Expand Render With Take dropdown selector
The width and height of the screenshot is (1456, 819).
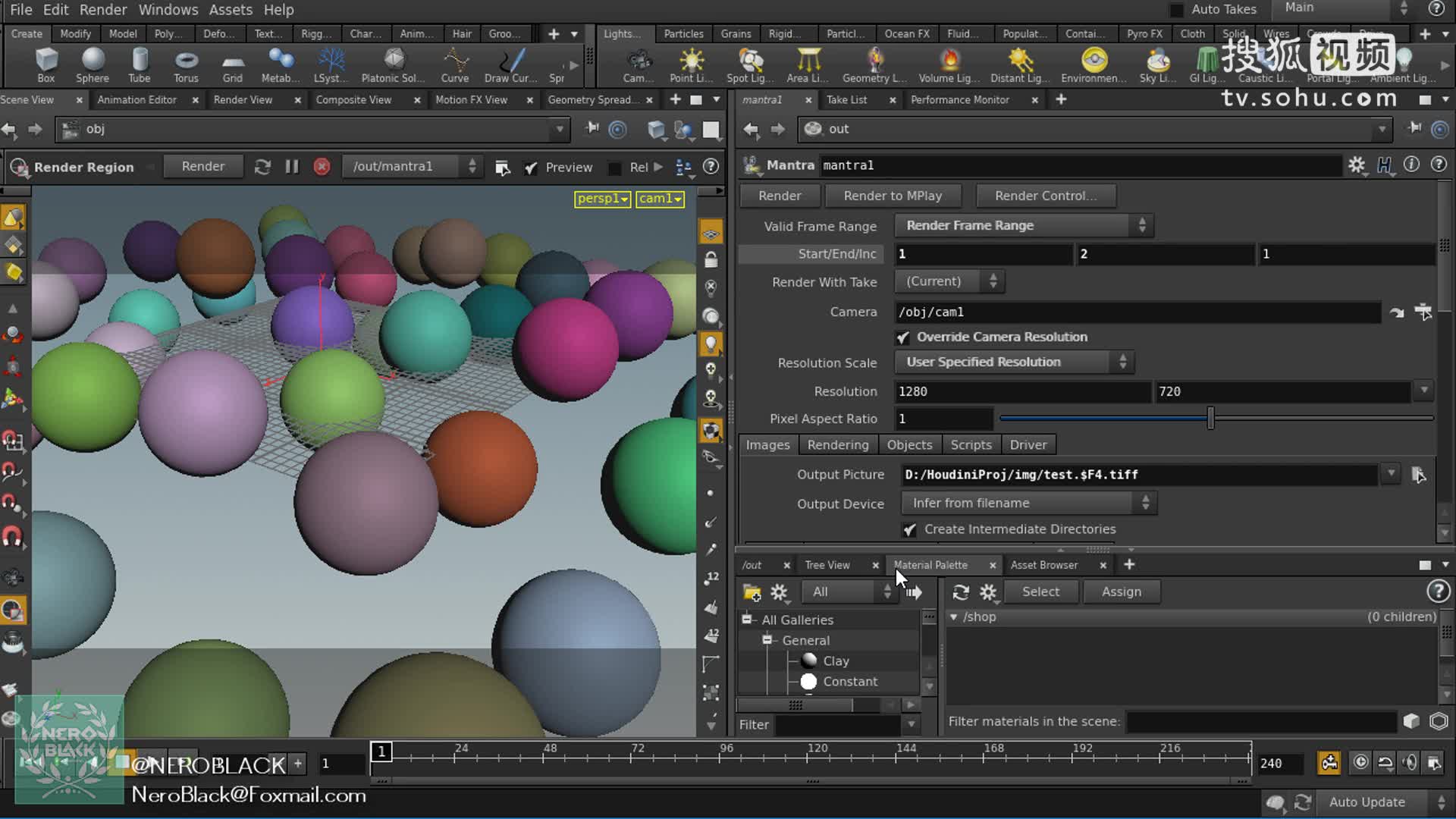tap(993, 281)
